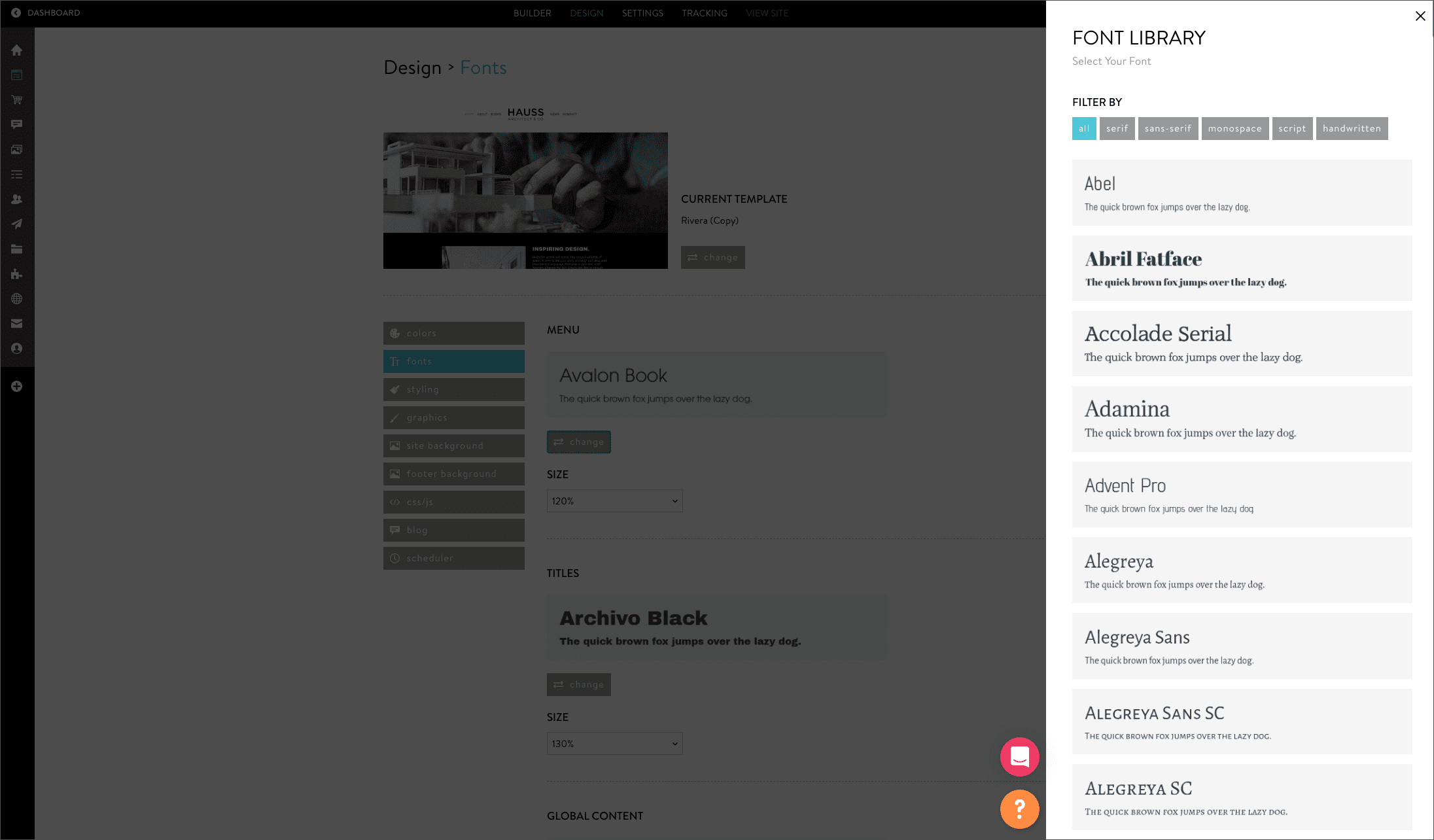
Task: Select the Alegreya Sans font
Action: [x=1242, y=646]
